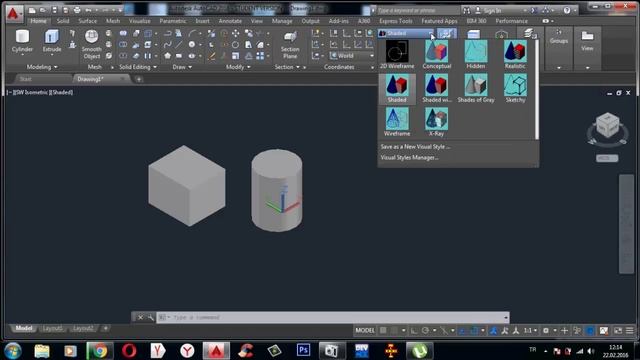Click Save as a New Visual Style
The image size is (640, 360).
coord(415,147)
